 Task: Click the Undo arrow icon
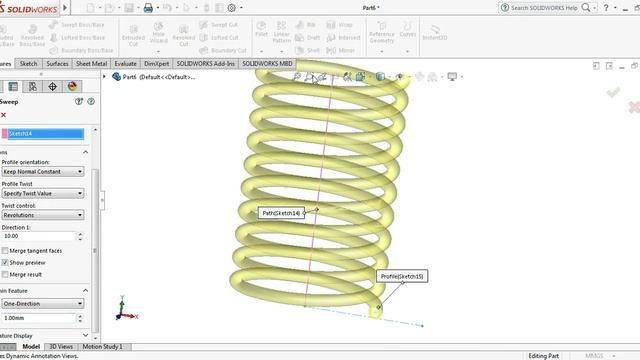pyautogui.click(x=167, y=8)
